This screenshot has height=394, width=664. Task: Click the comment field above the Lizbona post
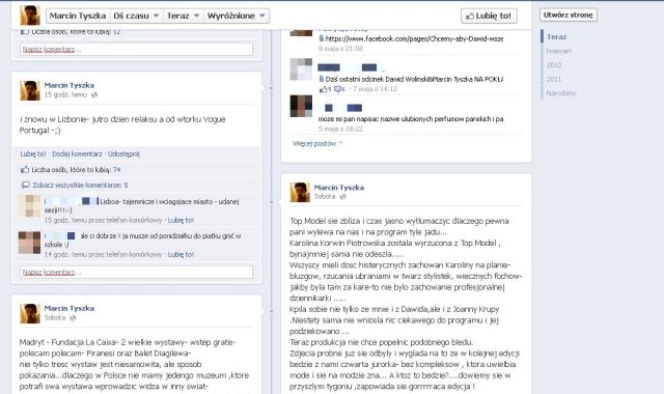pyautogui.click(x=136, y=49)
